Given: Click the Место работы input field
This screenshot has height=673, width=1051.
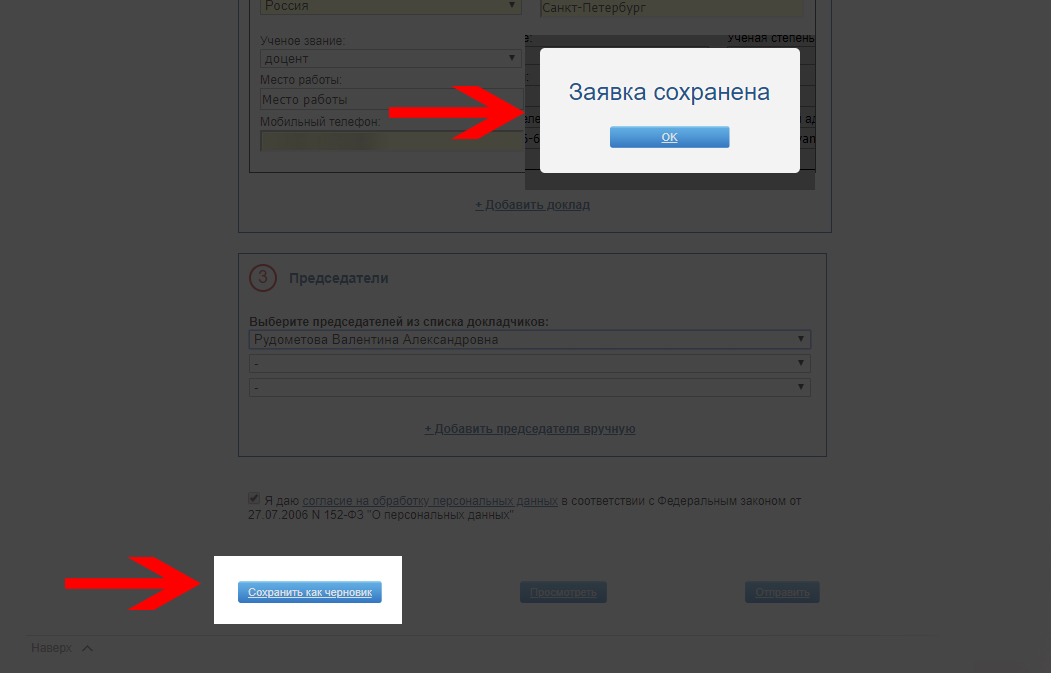Looking at the screenshot, I should (391, 99).
